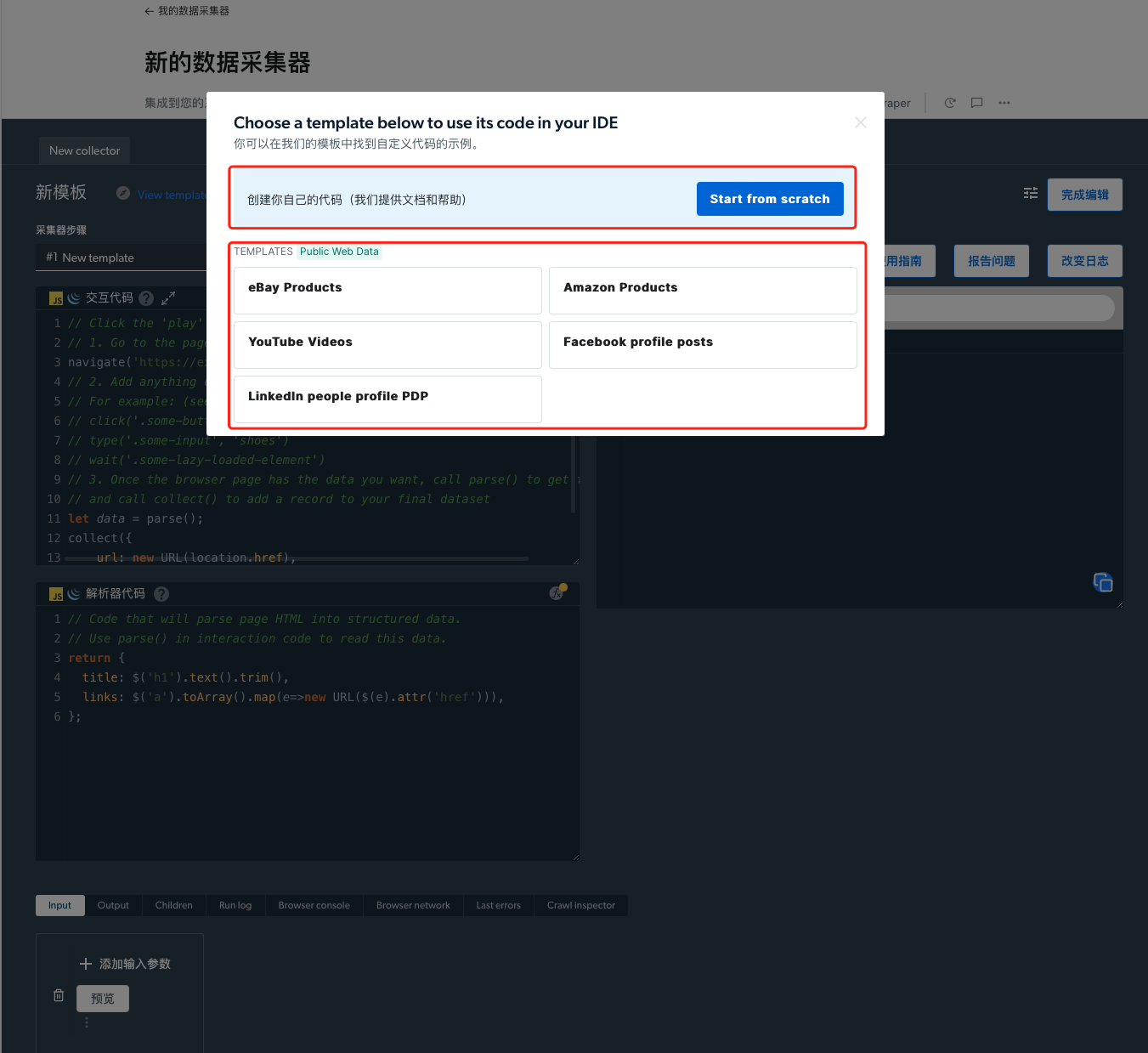This screenshot has width=1148, height=1053.
Task: Choose the YouTube Videos template
Action: (x=387, y=345)
